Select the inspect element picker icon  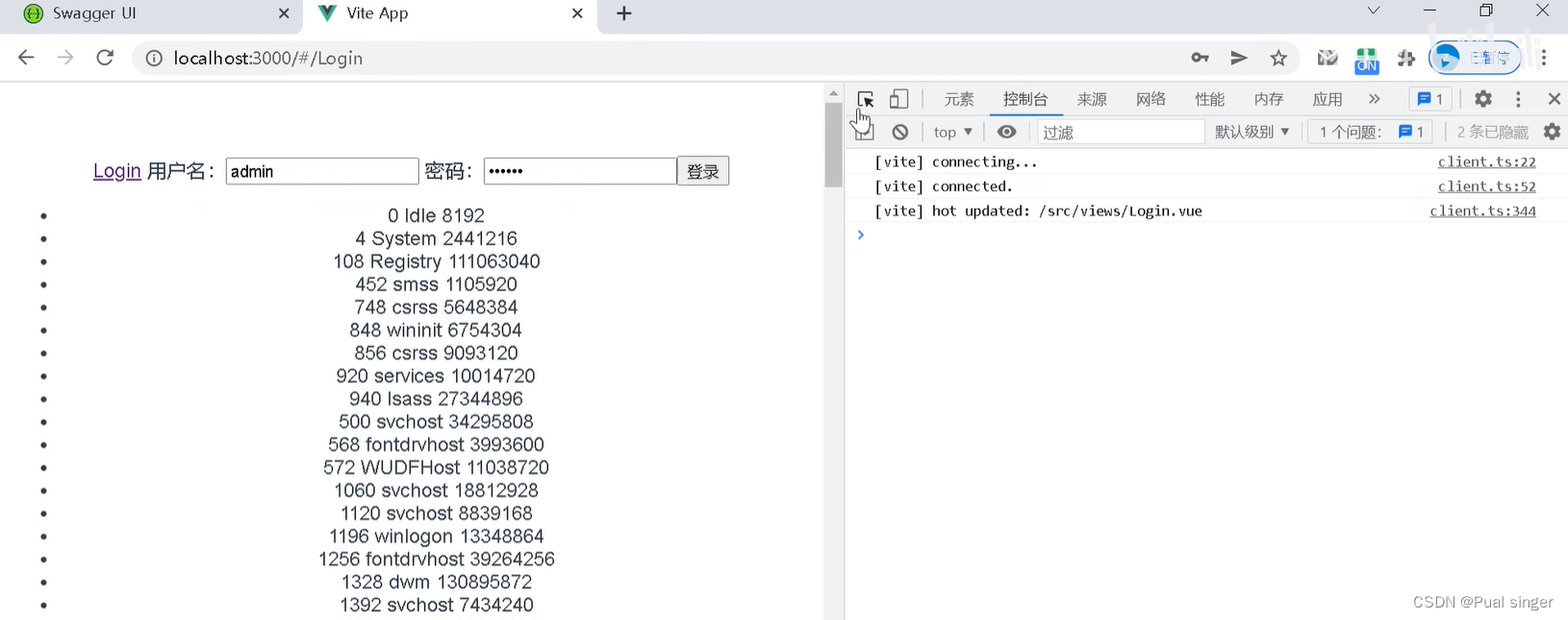(865, 99)
